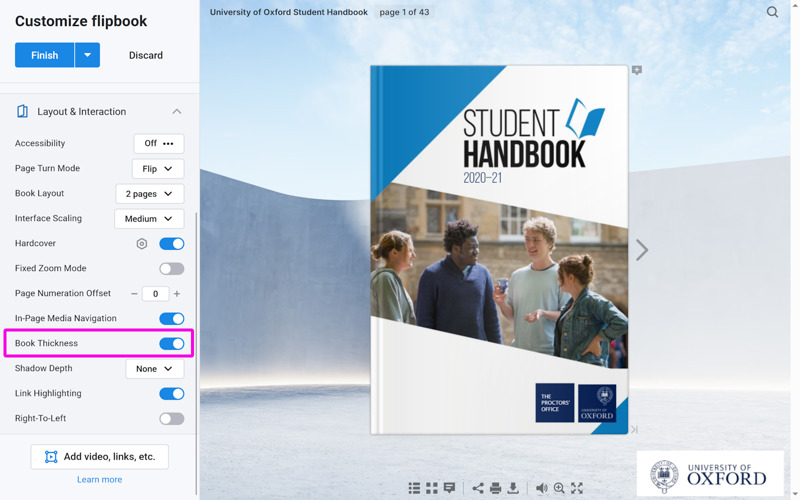Image resolution: width=800 pixels, height=500 pixels.
Task: Increase Page Numeration Offset with plus
Action: (x=177, y=294)
